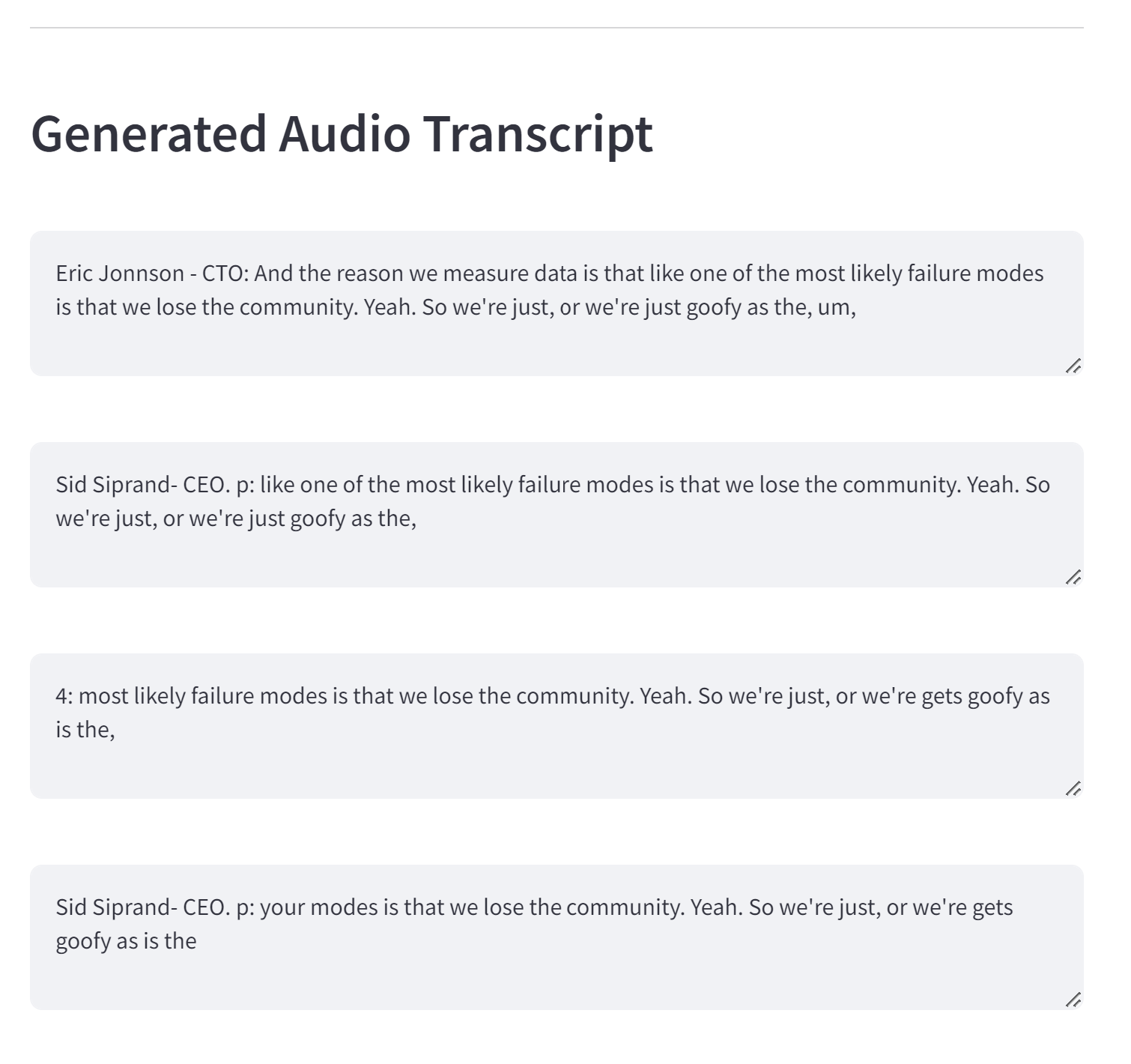Focus the text area beginning '4: most likely'
Viewport: 1131px width, 1064px height.
557,726
